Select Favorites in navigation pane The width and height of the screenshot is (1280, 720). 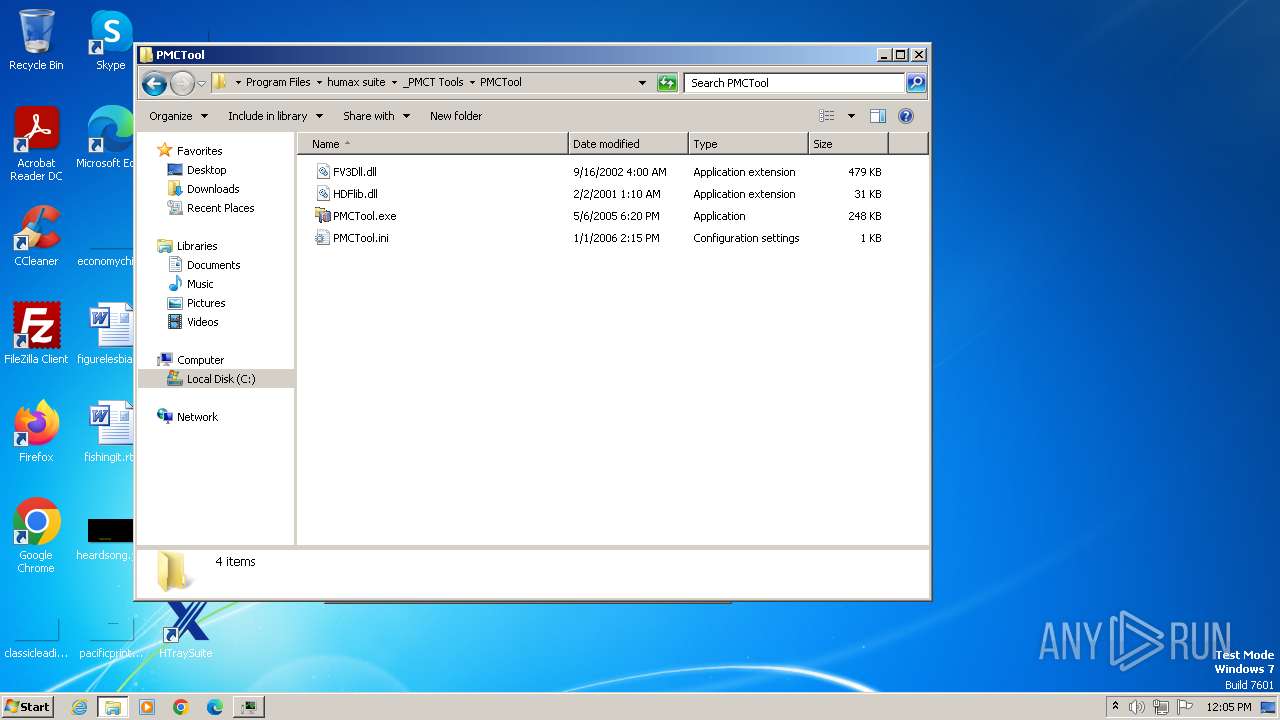tap(199, 151)
